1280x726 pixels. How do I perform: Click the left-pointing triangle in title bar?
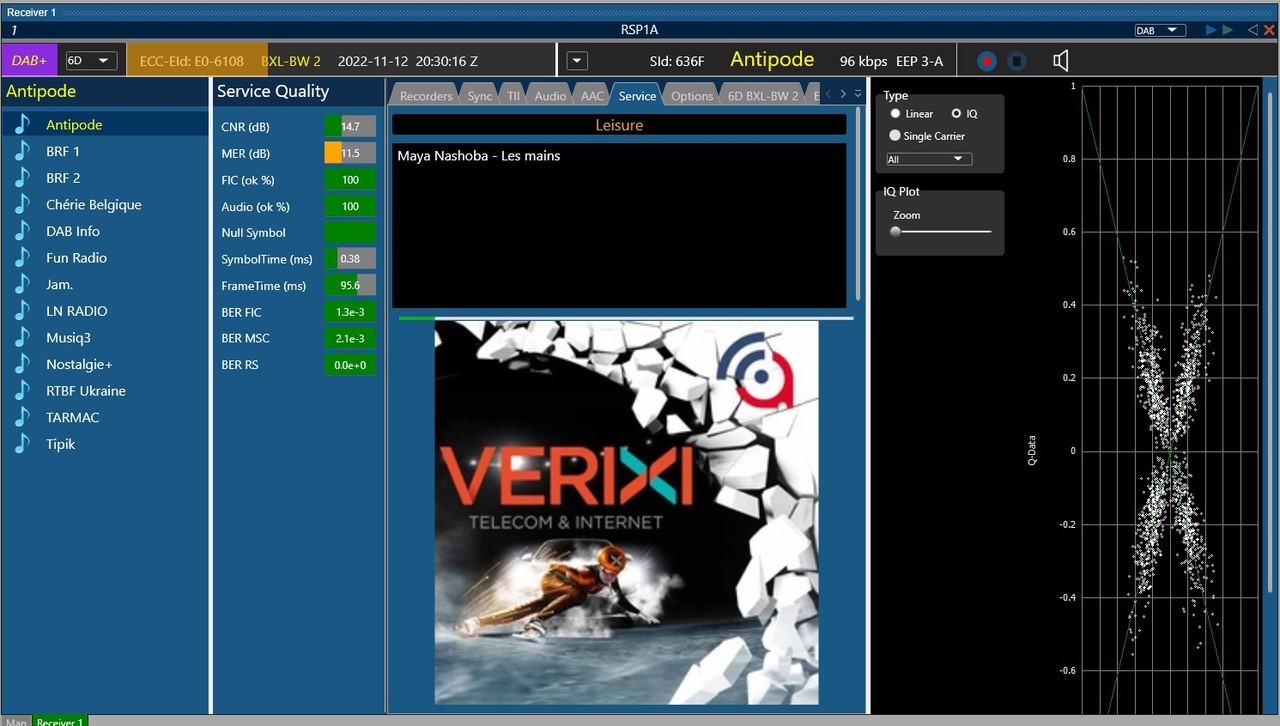pyautogui.click(x=1253, y=30)
